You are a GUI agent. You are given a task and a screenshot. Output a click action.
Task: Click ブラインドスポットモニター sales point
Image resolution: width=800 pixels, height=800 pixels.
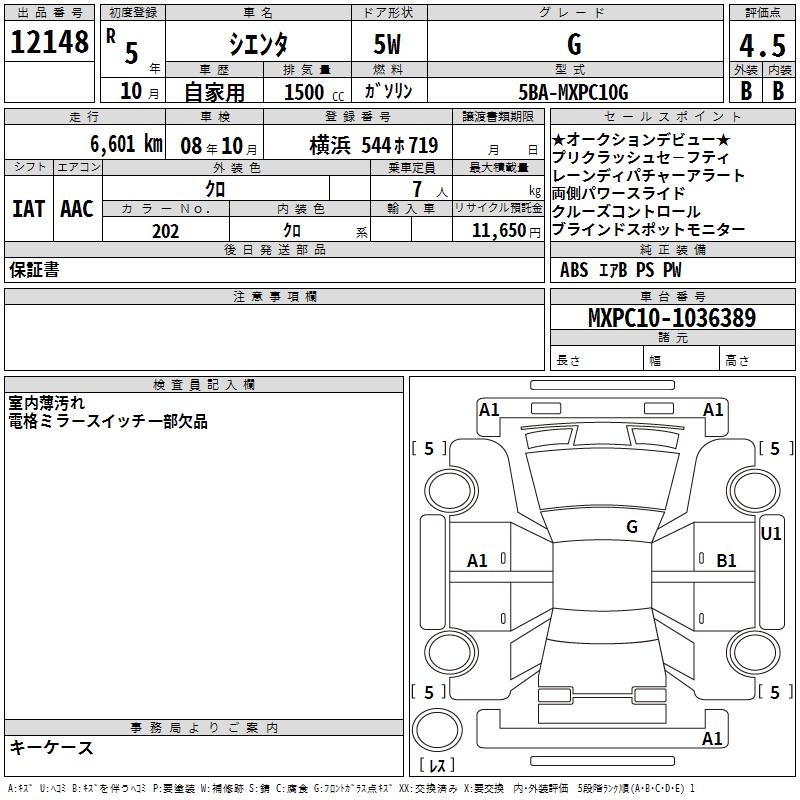pyautogui.click(x=648, y=230)
